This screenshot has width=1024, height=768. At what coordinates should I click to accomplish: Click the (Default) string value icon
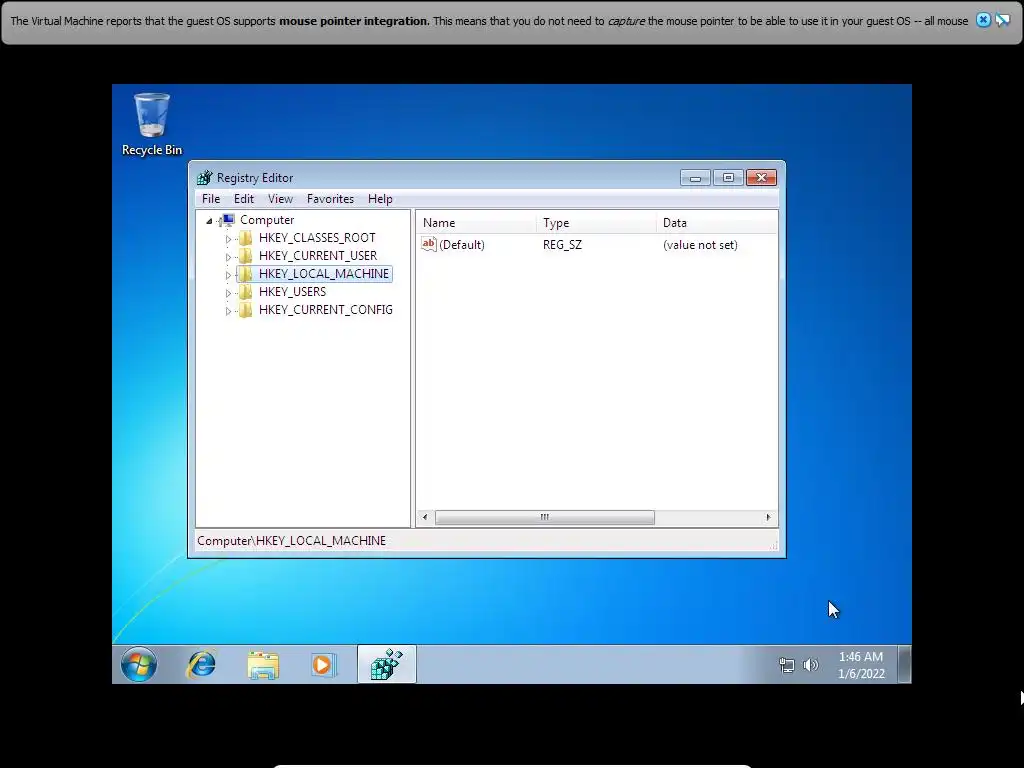point(428,244)
